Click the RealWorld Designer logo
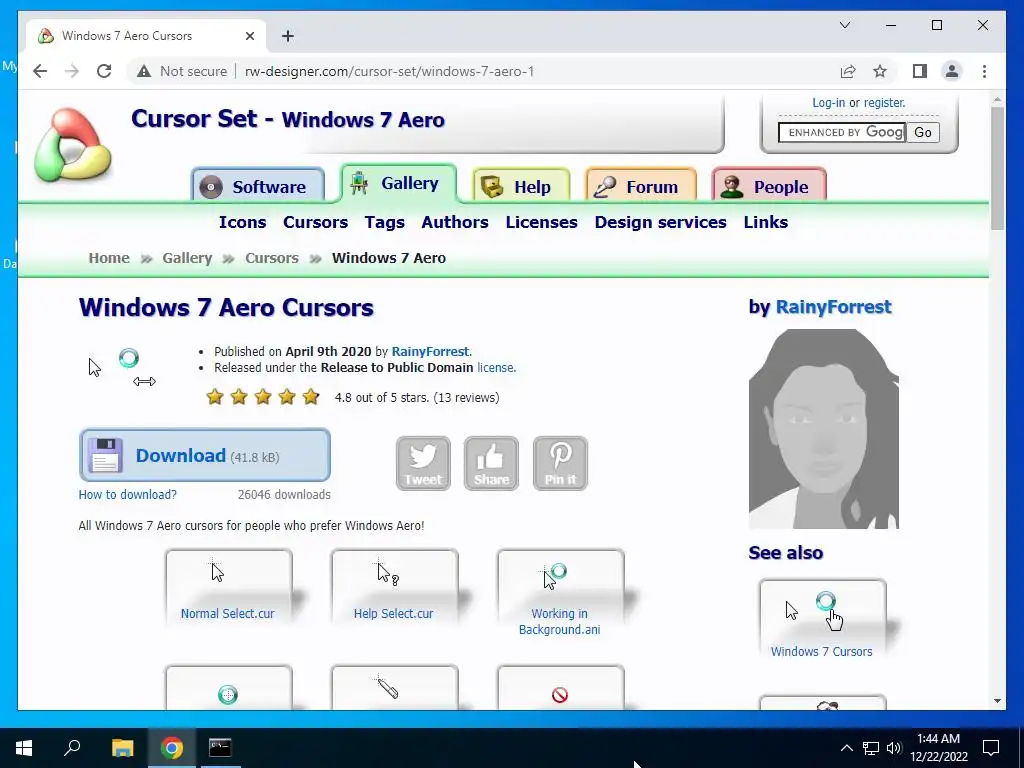Image resolution: width=1024 pixels, height=768 pixels. pyautogui.click(x=72, y=145)
